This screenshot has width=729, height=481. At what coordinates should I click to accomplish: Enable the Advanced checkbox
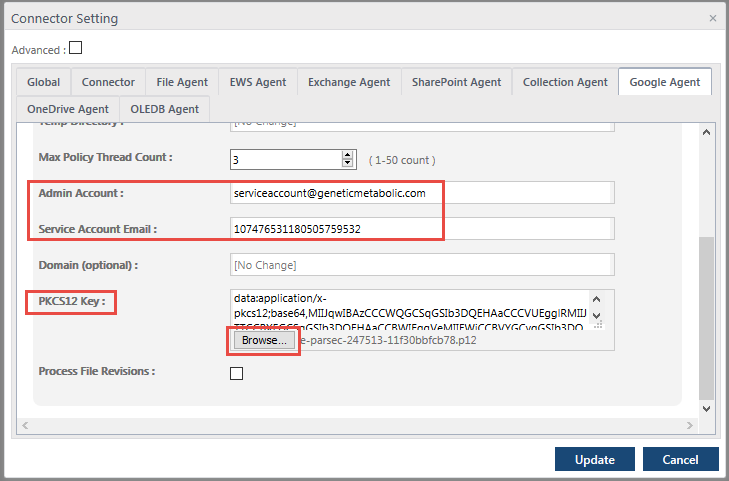pos(75,48)
